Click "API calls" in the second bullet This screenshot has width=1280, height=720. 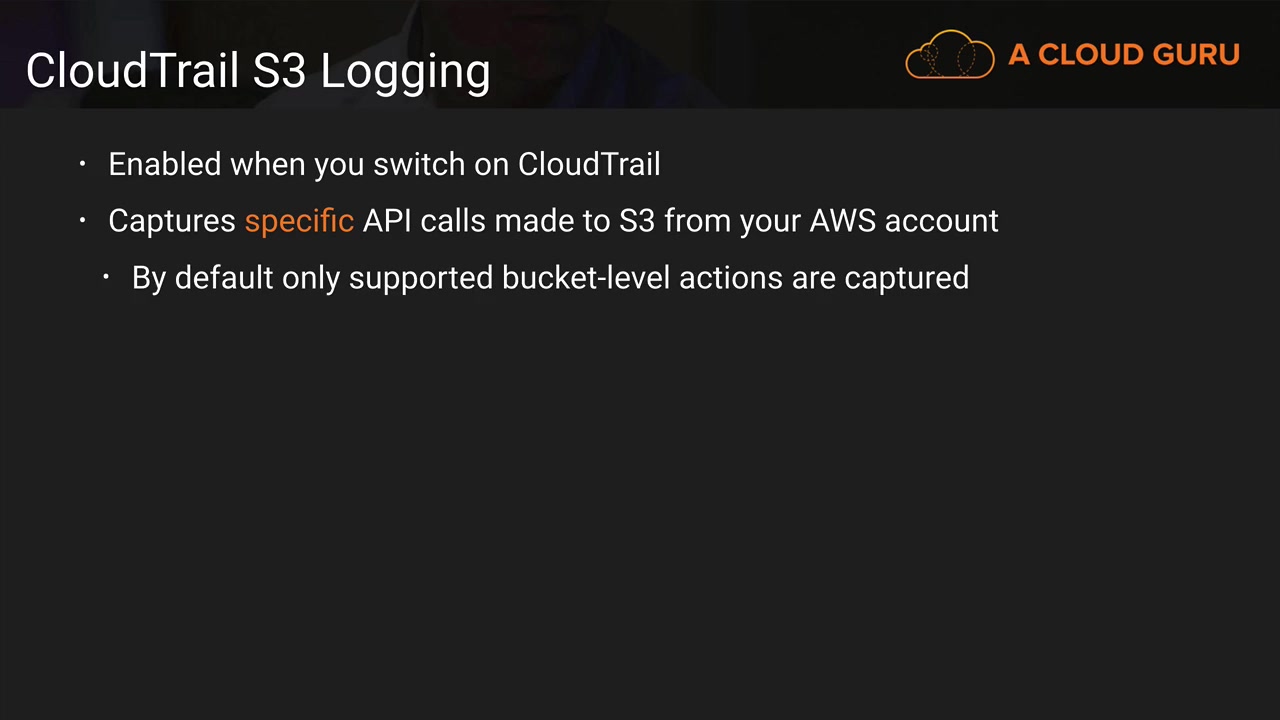click(424, 221)
